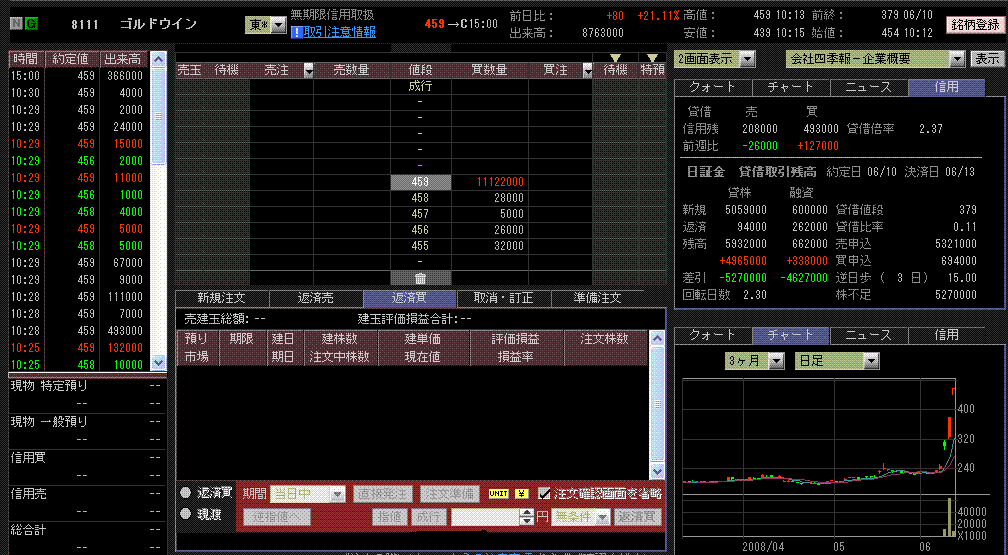1008x555 pixels.
Task: Click the yellow ¥ icon
Action: tap(521, 494)
